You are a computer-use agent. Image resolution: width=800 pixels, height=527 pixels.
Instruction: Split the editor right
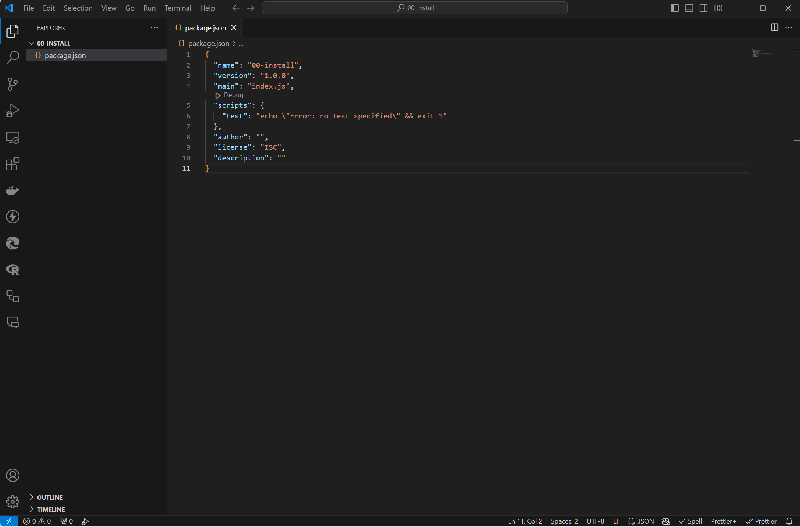774,28
